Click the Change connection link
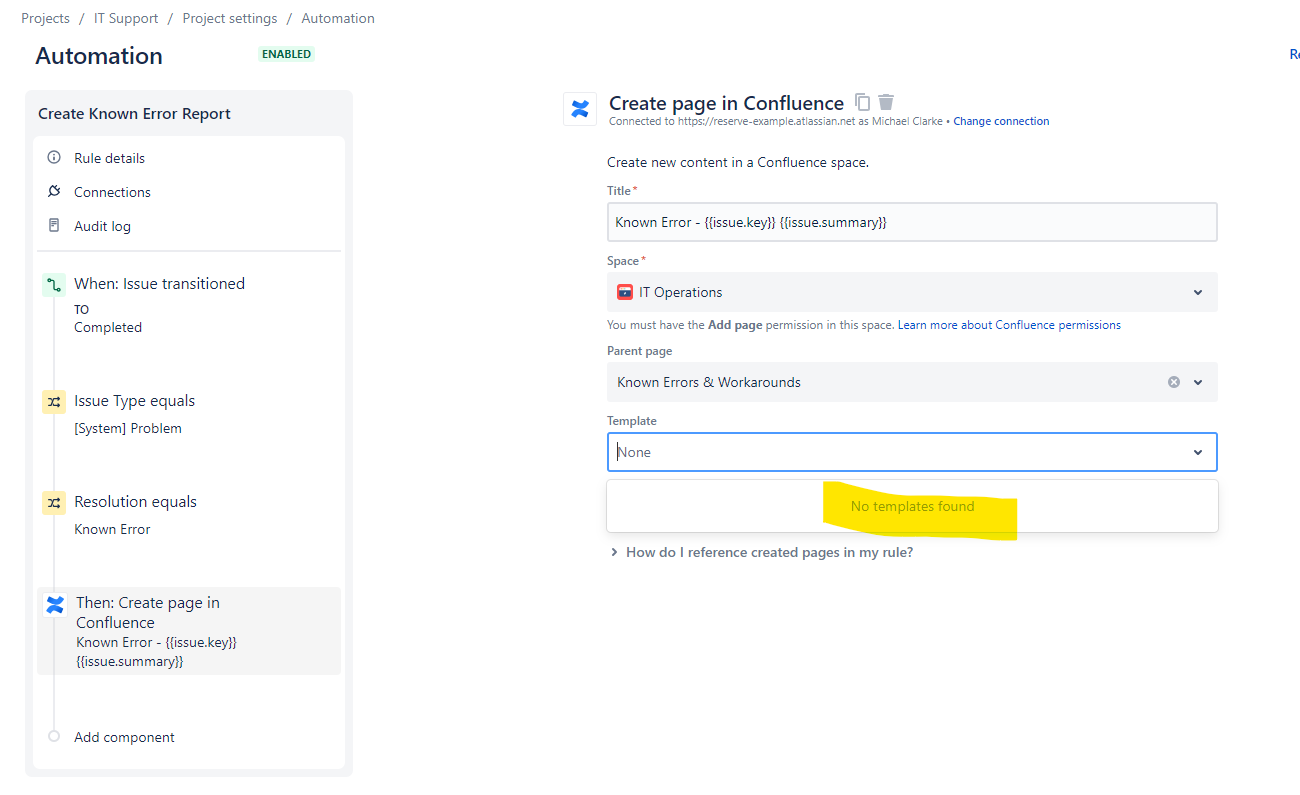Image resolution: width=1300 pixels, height=795 pixels. (x=1001, y=121)
